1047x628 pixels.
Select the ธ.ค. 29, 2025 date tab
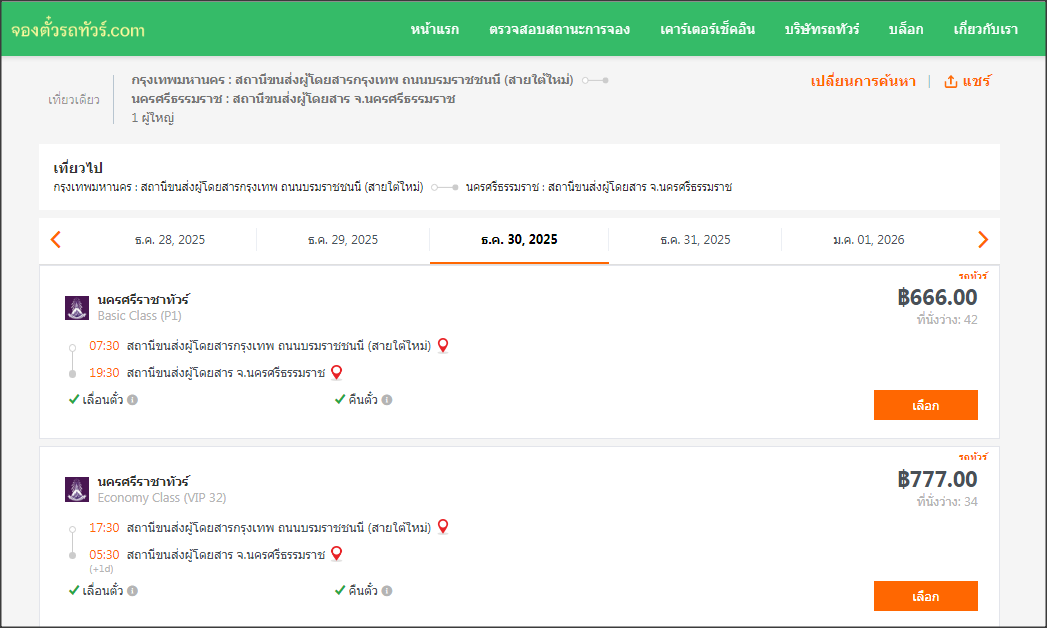click(x=342, y=240)
